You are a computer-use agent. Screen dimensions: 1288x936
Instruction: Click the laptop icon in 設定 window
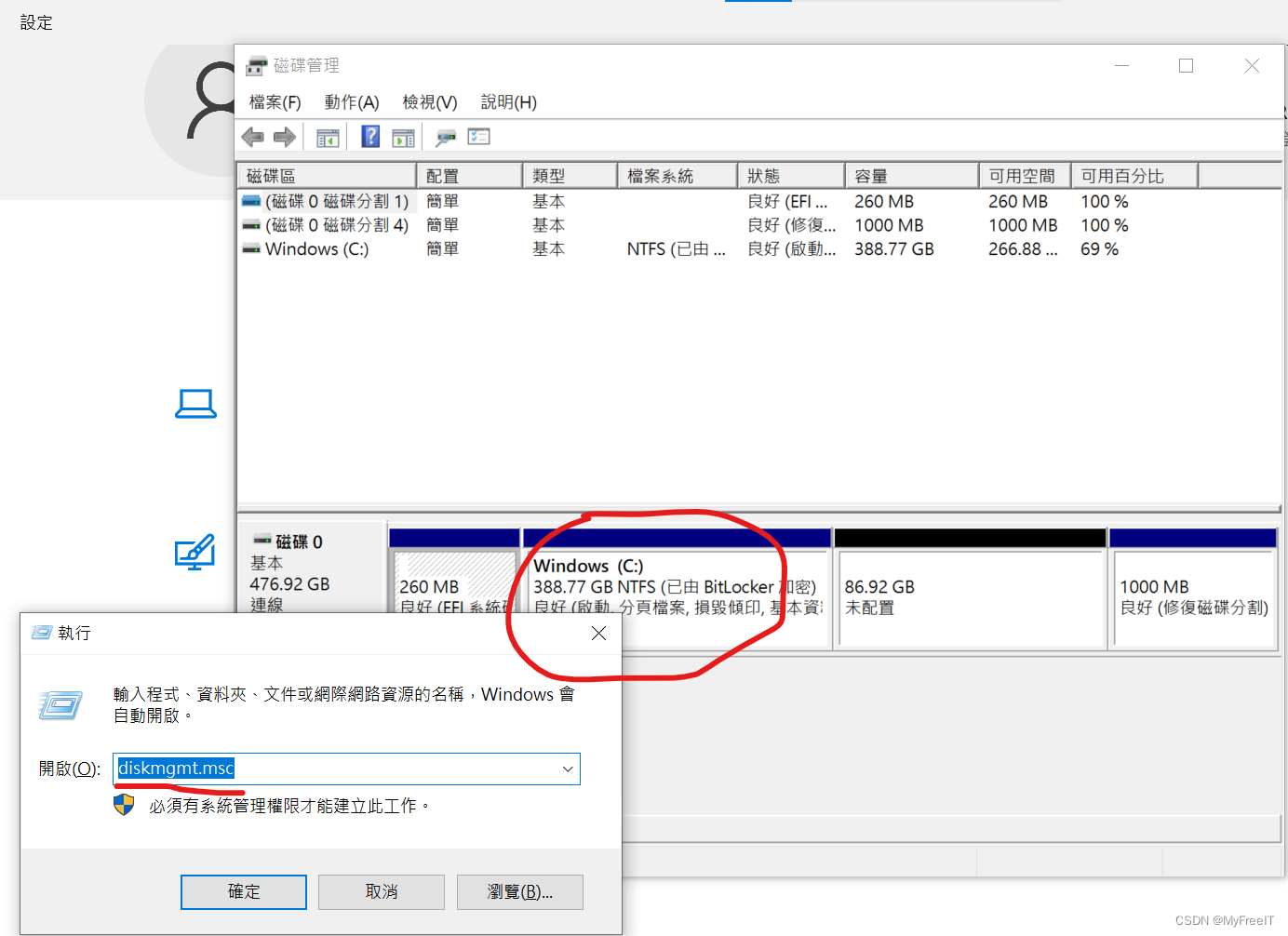coord(195,404)
